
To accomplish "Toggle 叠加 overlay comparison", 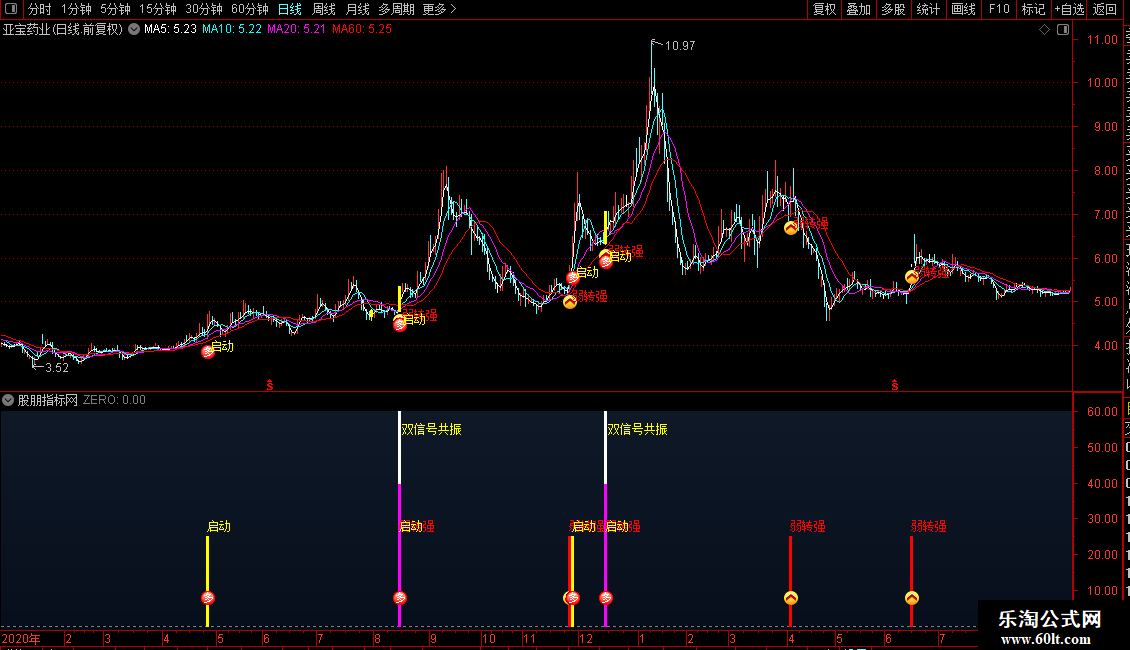I will point(858,9).
